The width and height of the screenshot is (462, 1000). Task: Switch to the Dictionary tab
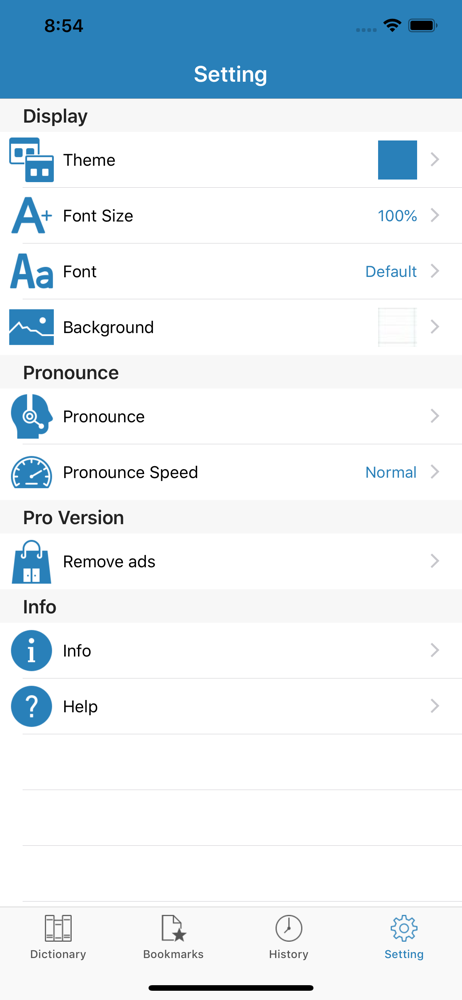click(58, 938)
